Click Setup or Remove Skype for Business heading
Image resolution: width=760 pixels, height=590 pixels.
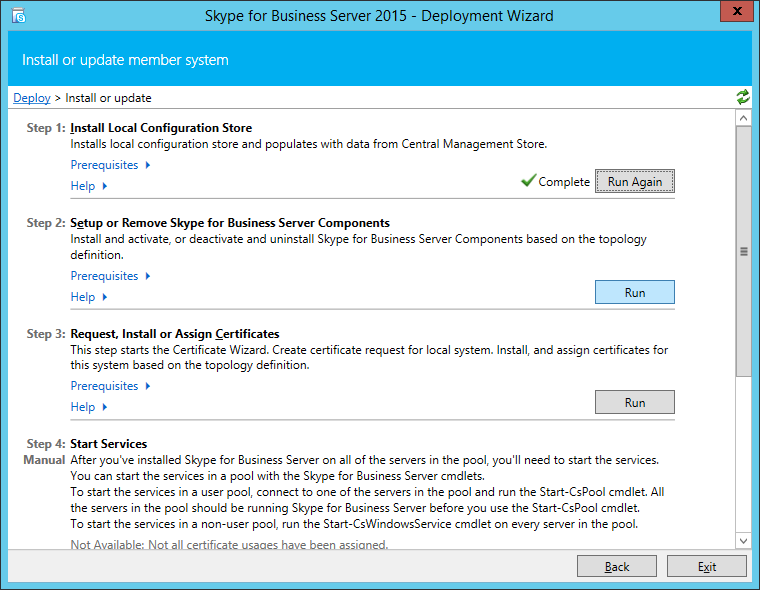tap(230, 223)
